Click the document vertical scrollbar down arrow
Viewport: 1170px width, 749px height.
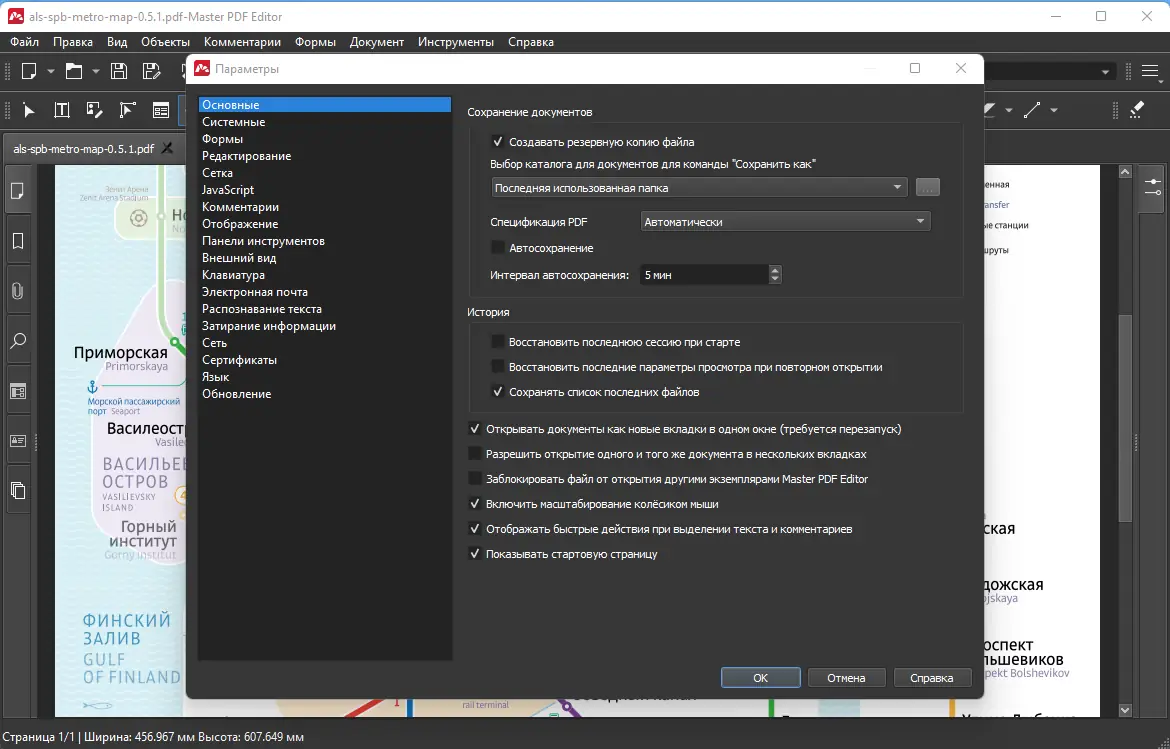tap(1125, 710)
